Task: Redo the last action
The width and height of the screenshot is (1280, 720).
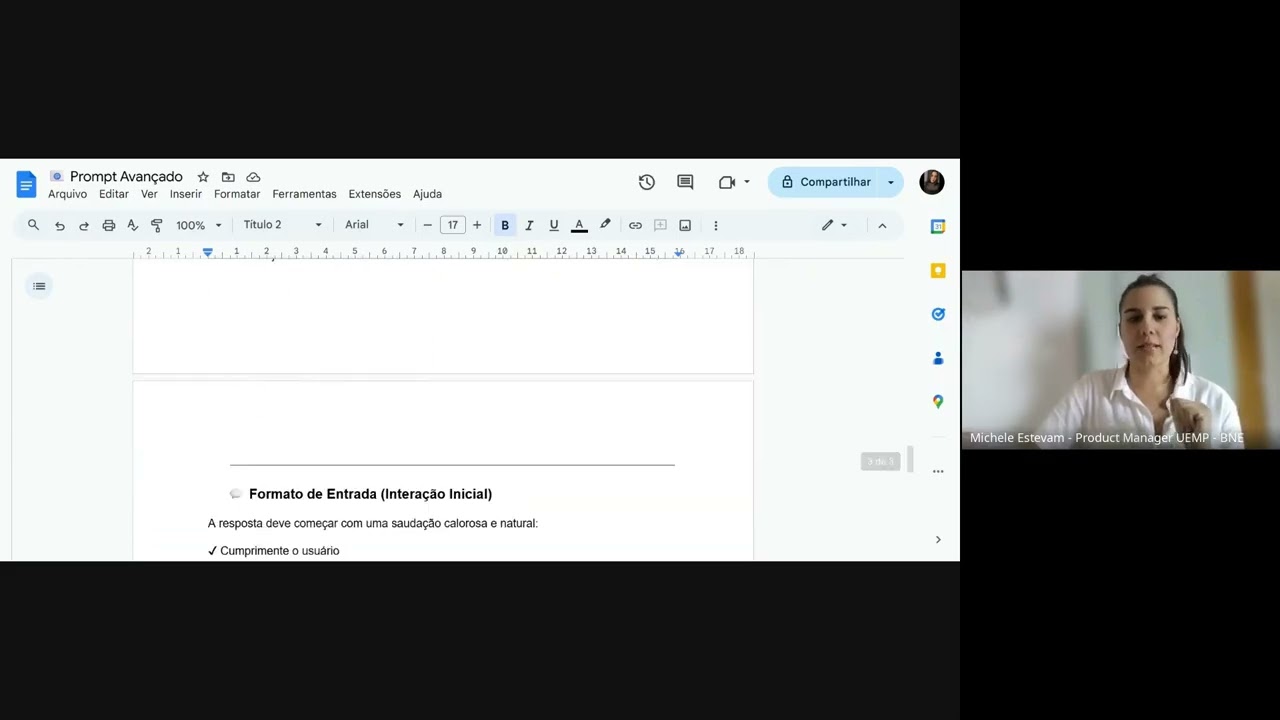Action: tap(84, 225)
